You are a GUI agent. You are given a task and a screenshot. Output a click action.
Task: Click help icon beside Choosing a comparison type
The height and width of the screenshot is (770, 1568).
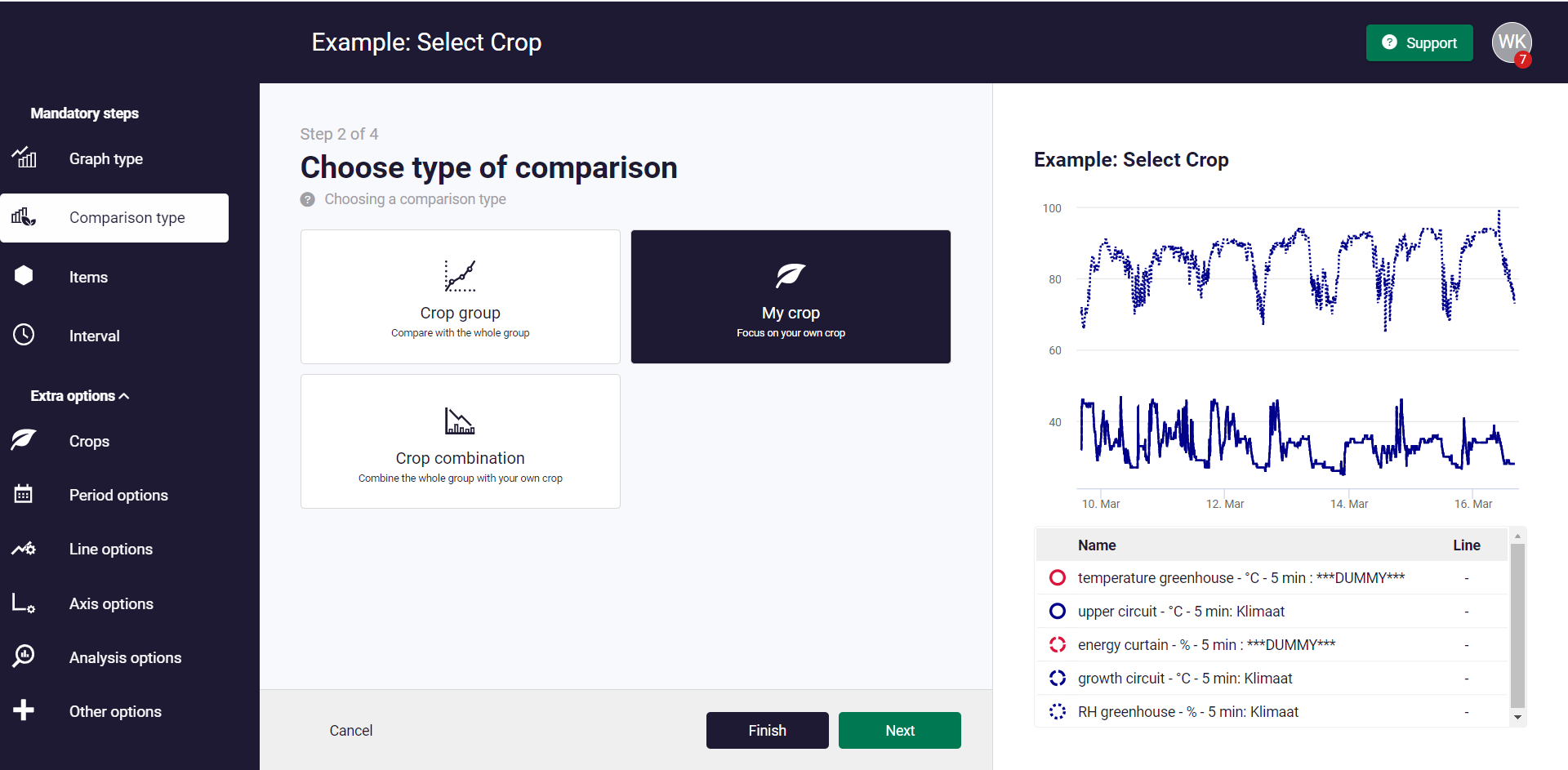coord(308,199)
